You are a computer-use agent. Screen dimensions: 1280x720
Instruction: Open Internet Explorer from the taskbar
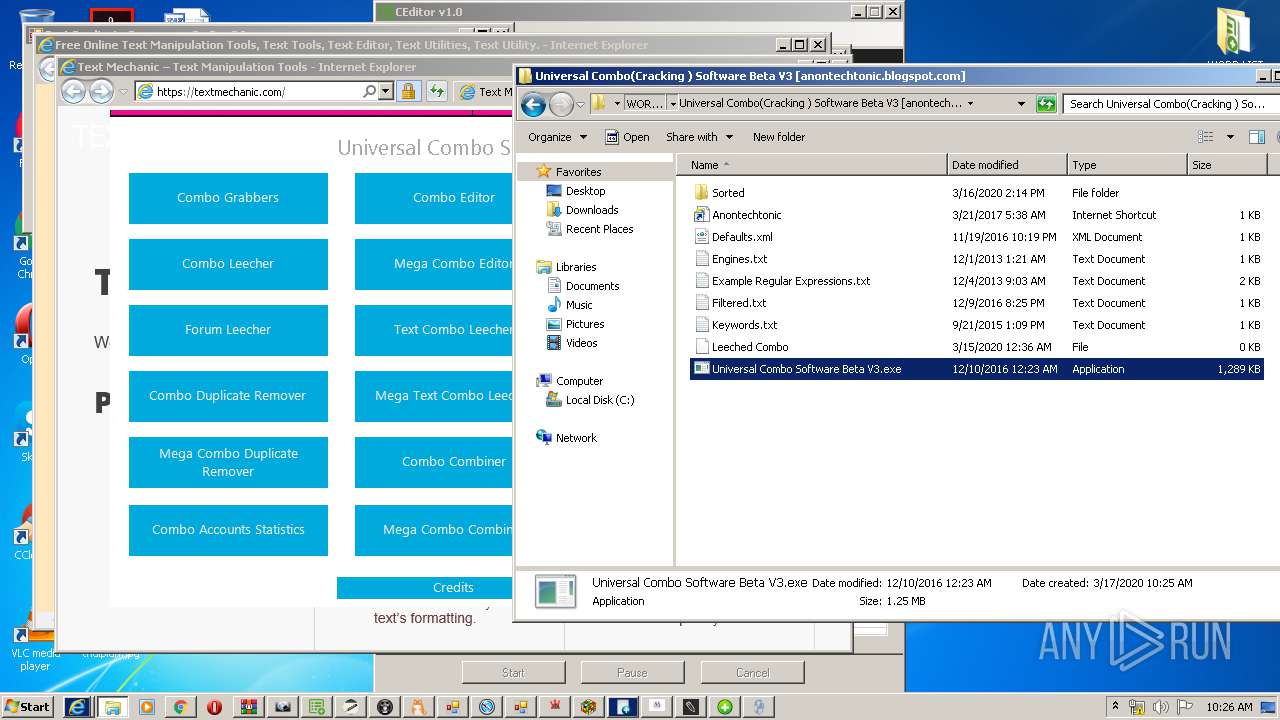click(78, 707)
